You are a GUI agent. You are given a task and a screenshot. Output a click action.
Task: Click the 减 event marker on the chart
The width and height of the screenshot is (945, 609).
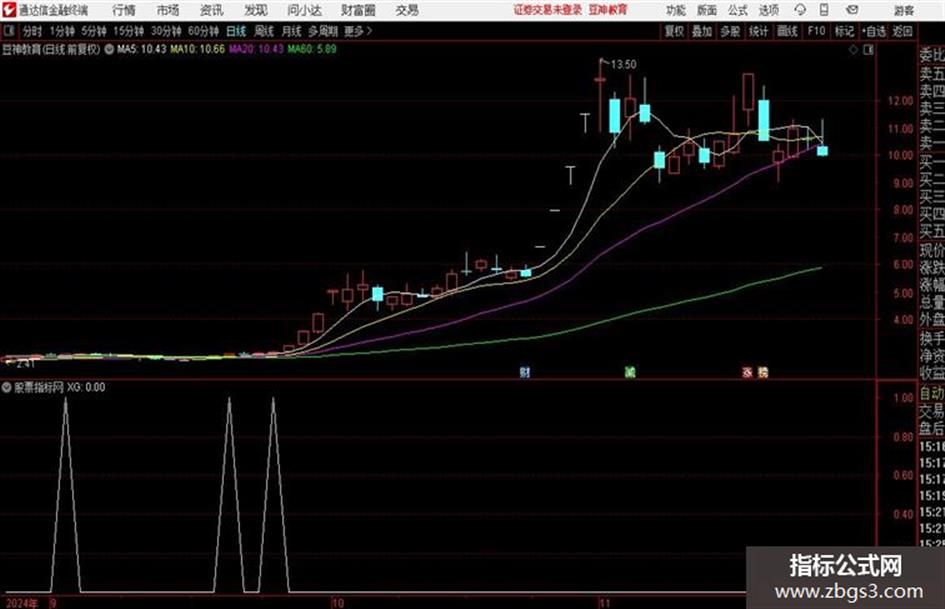630,372
